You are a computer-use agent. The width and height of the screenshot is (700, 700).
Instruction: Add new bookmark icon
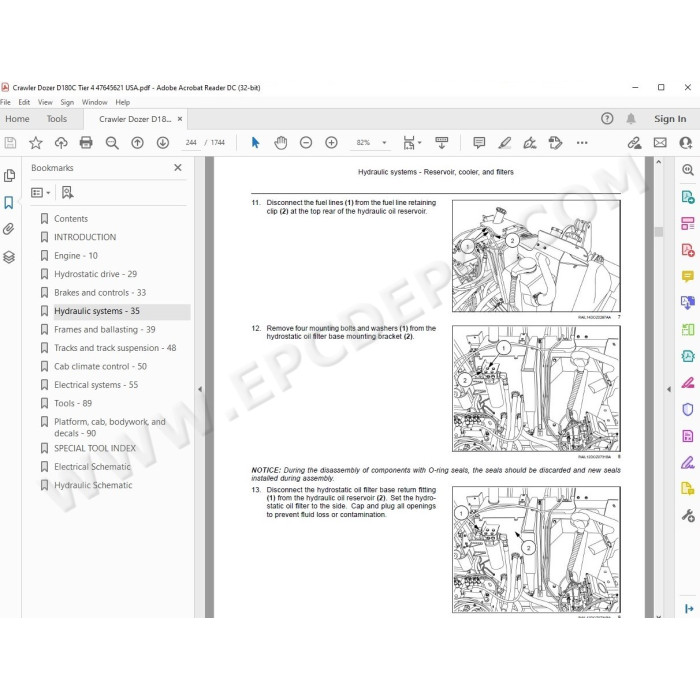(67, 193)
